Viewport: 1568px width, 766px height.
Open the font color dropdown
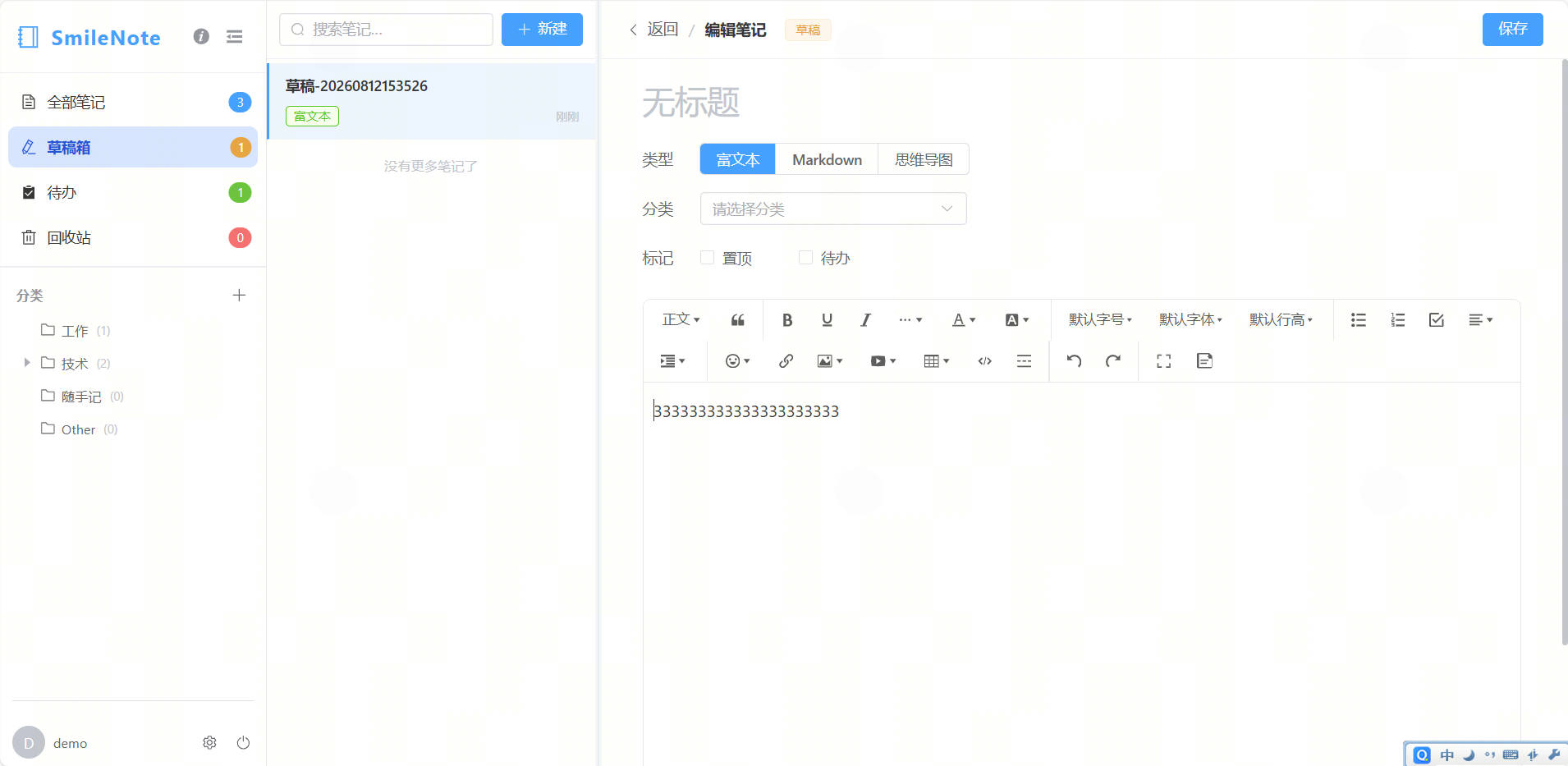964,320
